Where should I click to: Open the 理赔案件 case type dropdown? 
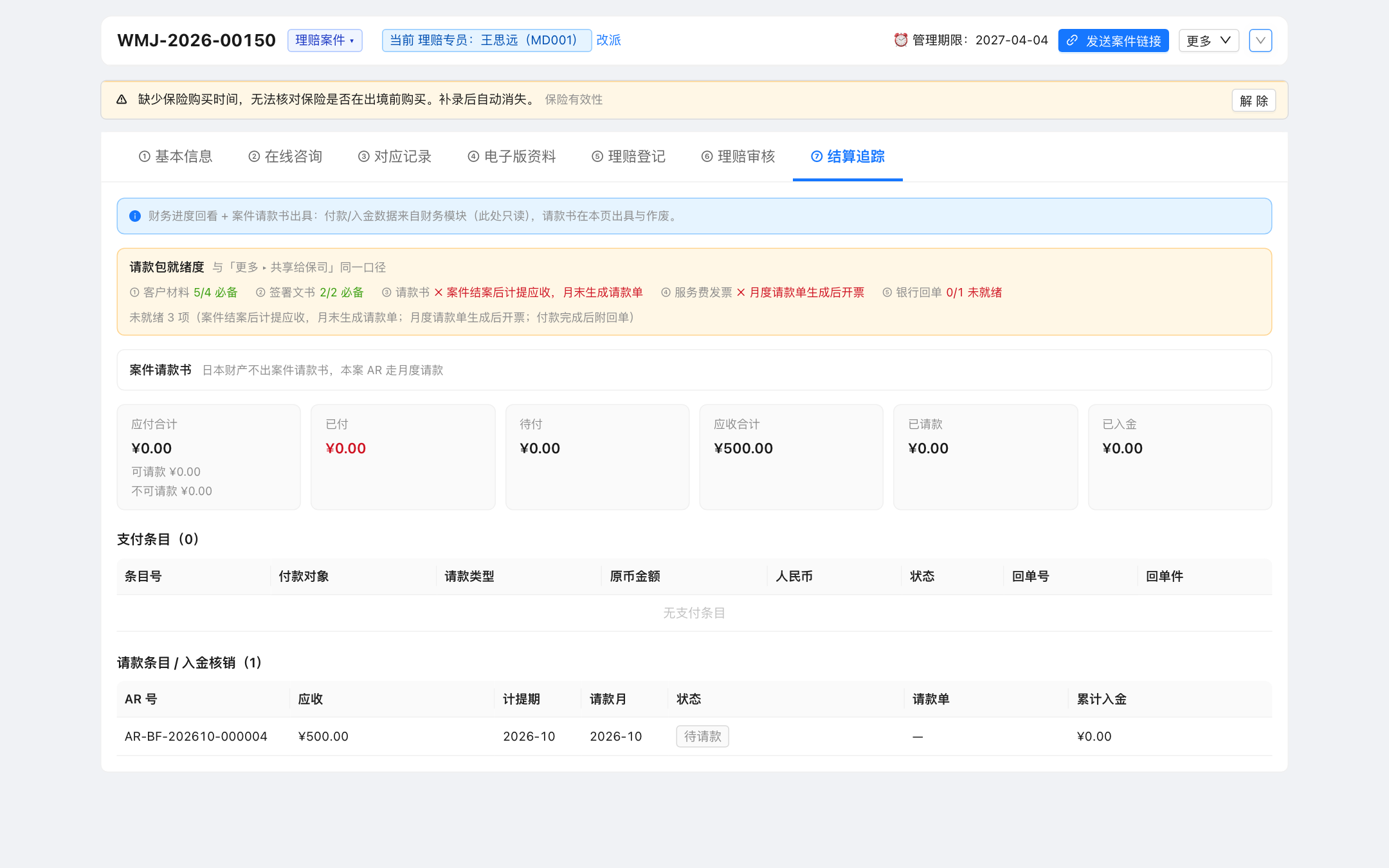pos(325,41)
